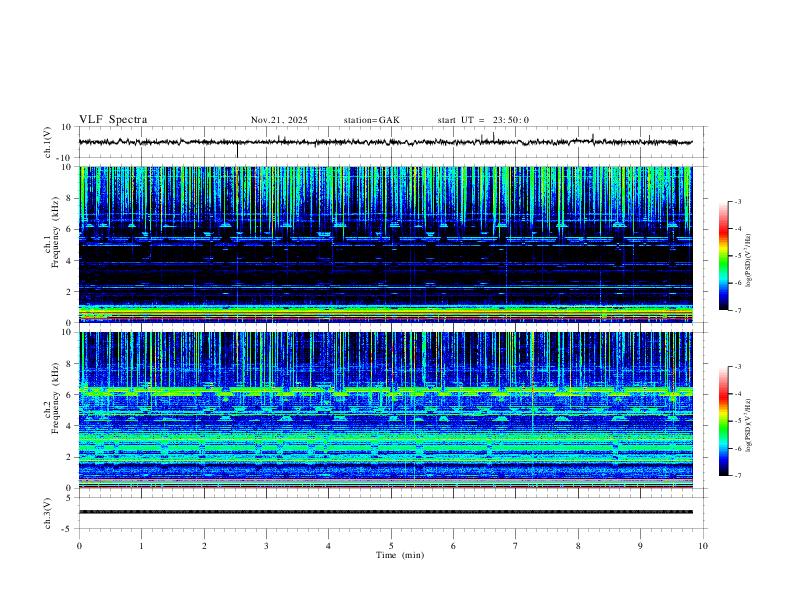Click the upper colorbar 'log(PSD)(V²/Hz)' label
The height and width of the screenshot is (612, 792).
click(749, 261)
